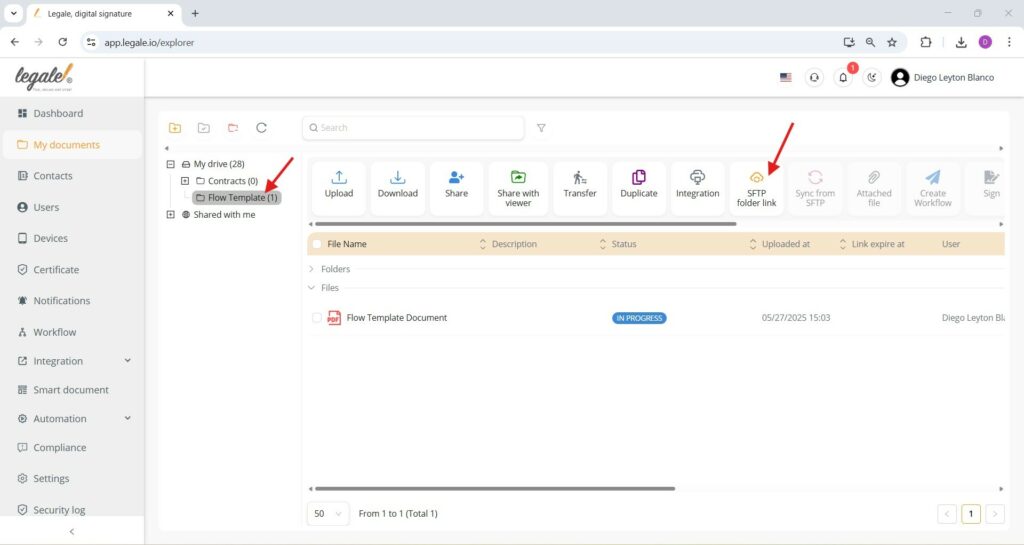
Task: Click the SFTP folder link icon
Action: point(756,178)
